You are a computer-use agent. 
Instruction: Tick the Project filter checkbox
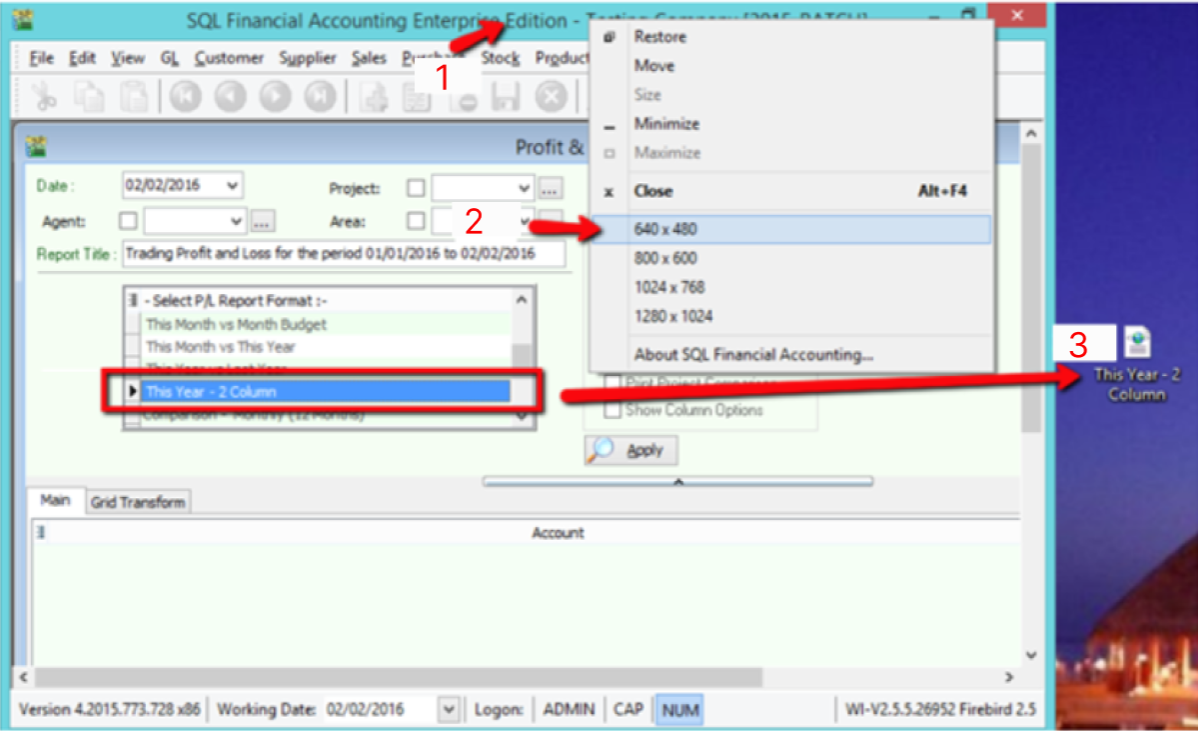point(416,188)
